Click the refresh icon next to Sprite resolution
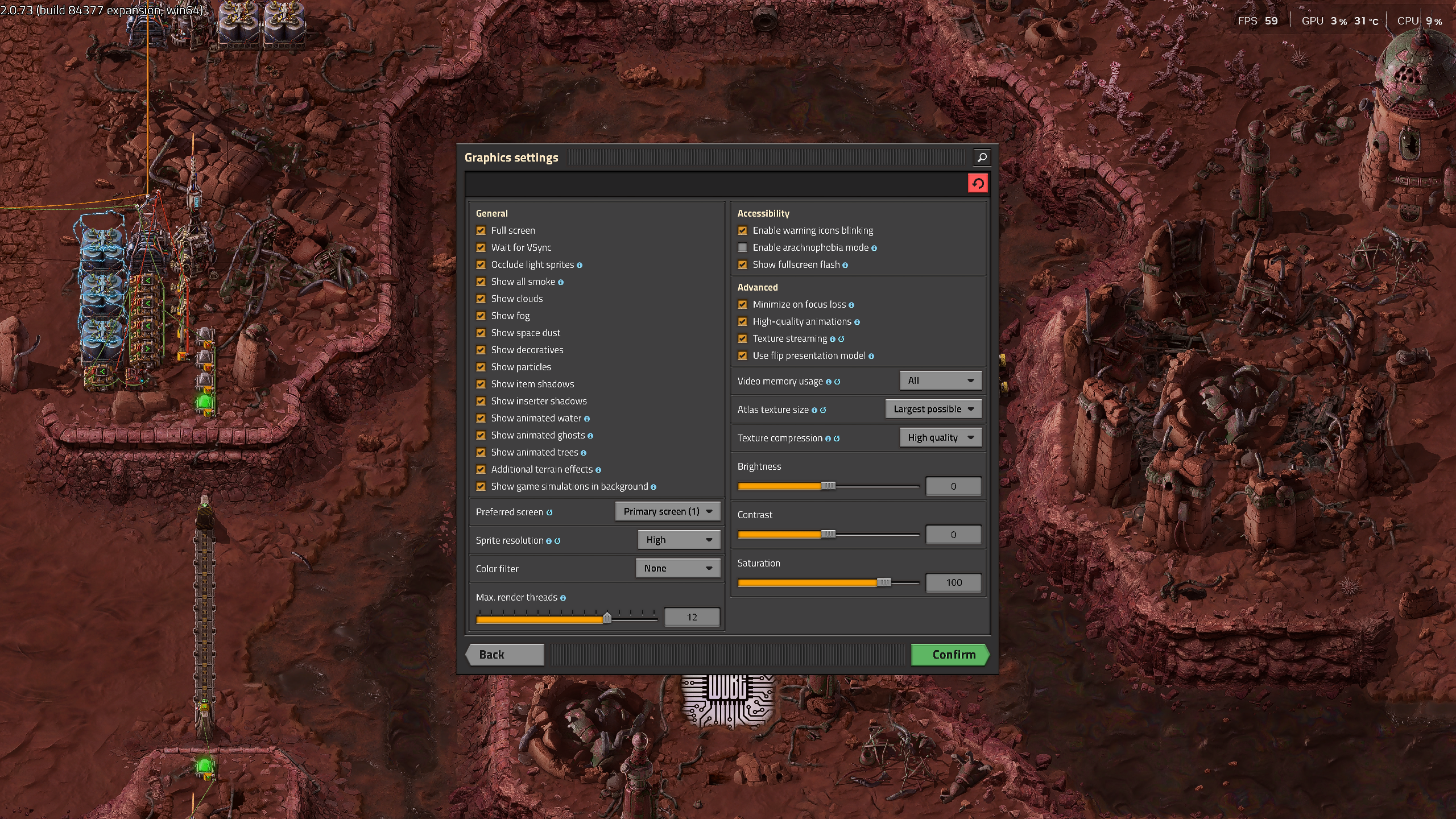 coord(557,541)
